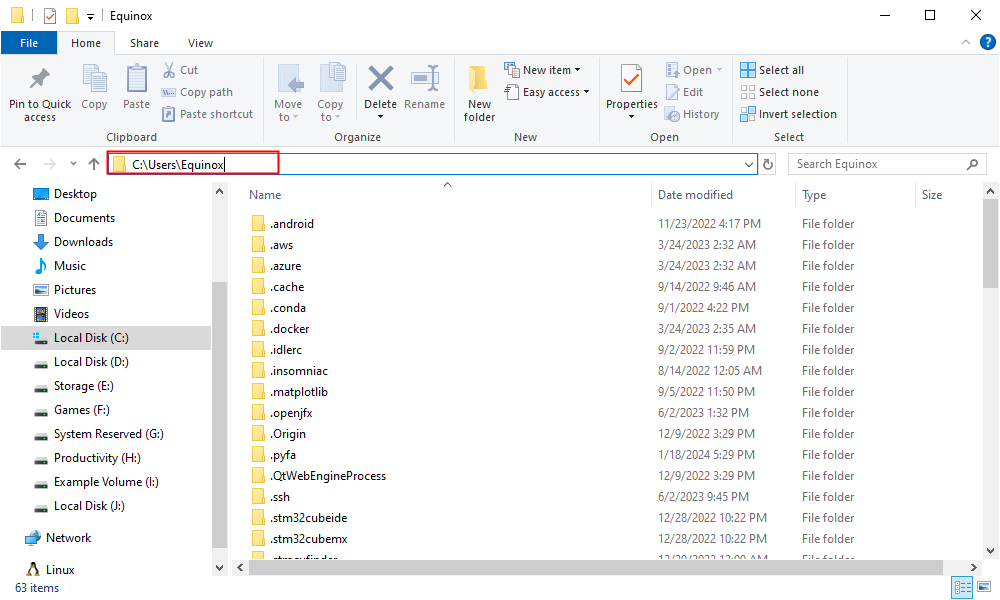Go back with the left arrow
This screenshot has height=600, width=1000.
tap(20, 164)
